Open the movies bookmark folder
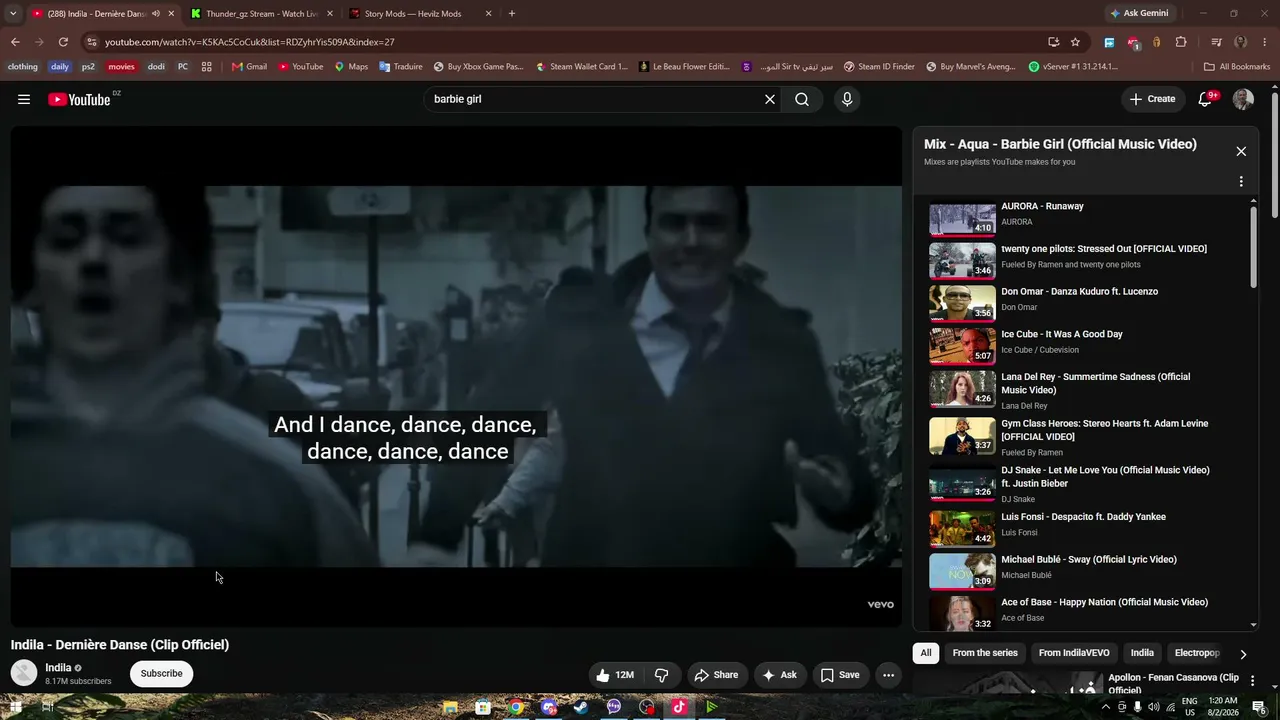The image size is (1280, 720). click(121, 67)
